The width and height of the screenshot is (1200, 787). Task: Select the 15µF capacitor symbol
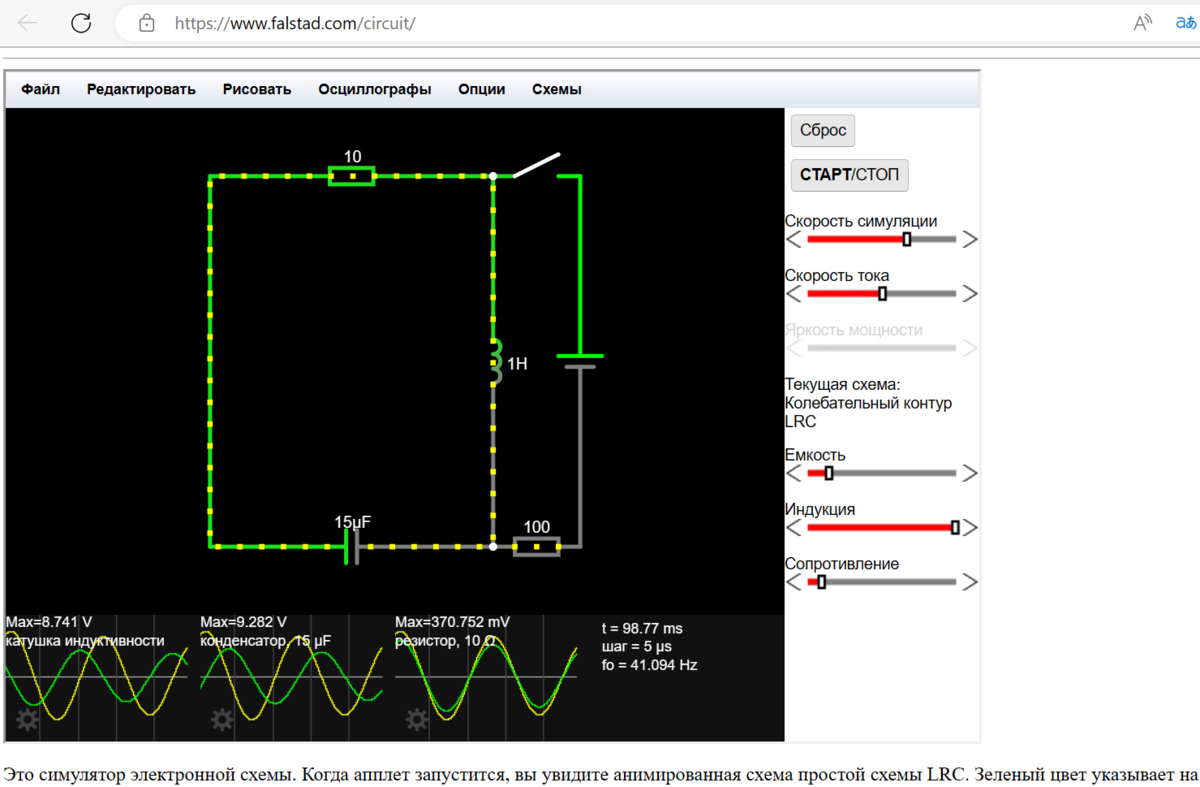tap(352, 546)
